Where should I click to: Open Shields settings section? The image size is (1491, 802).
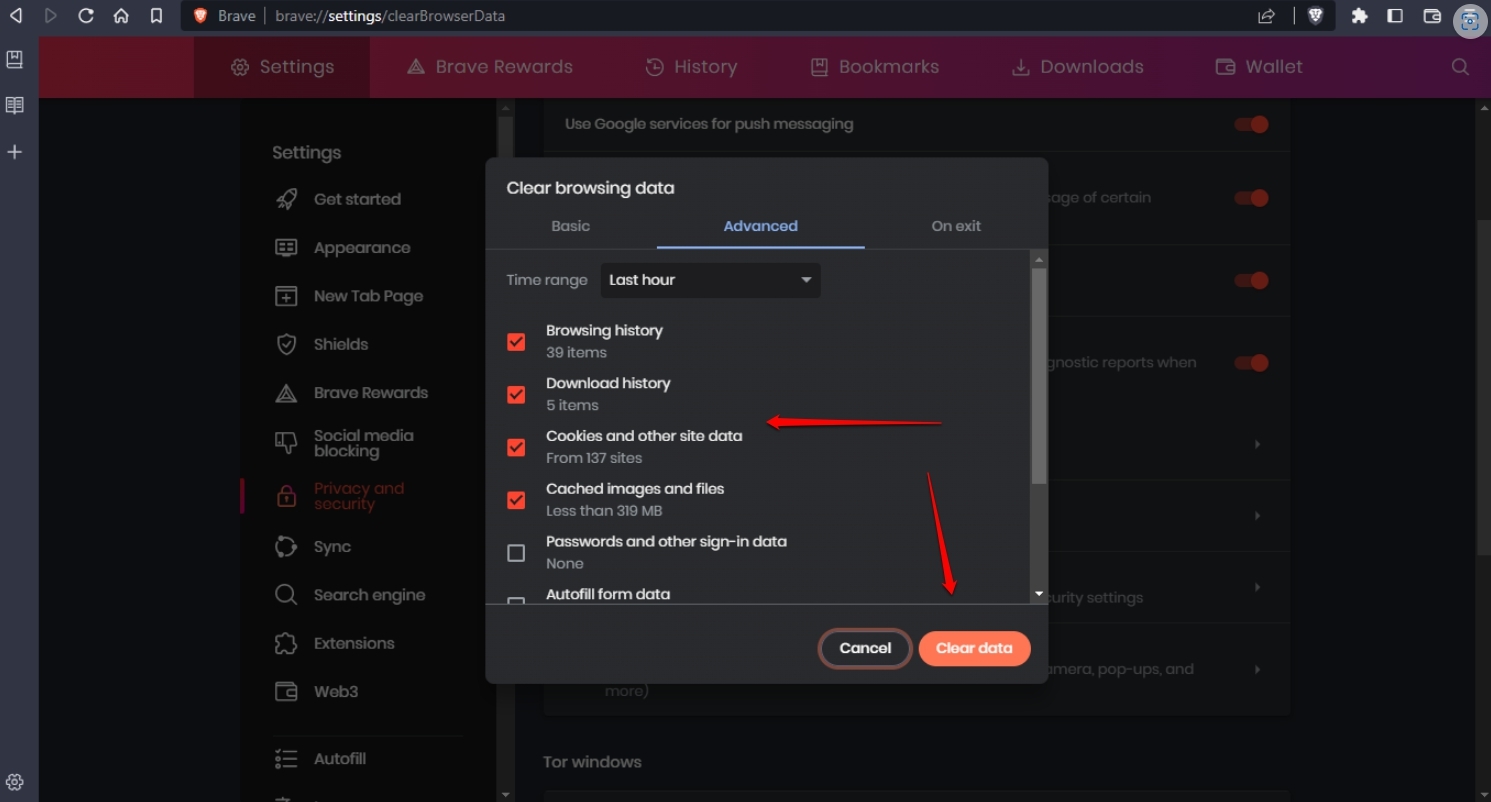pyautogui.click(x=341, y=344)
